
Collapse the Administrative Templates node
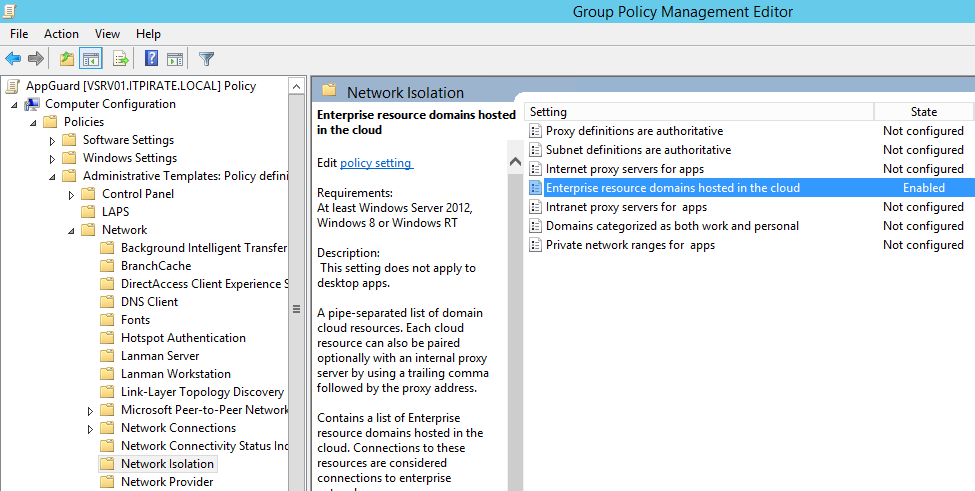pos(53,177)
